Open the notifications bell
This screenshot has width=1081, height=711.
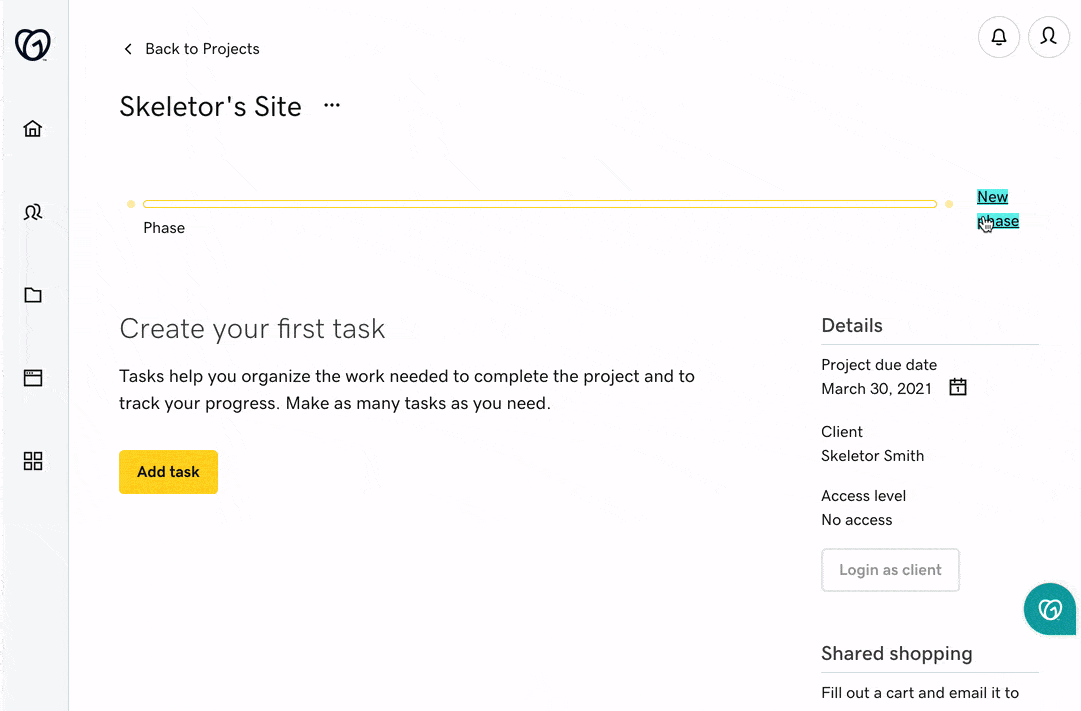click(x=998, y=37)
